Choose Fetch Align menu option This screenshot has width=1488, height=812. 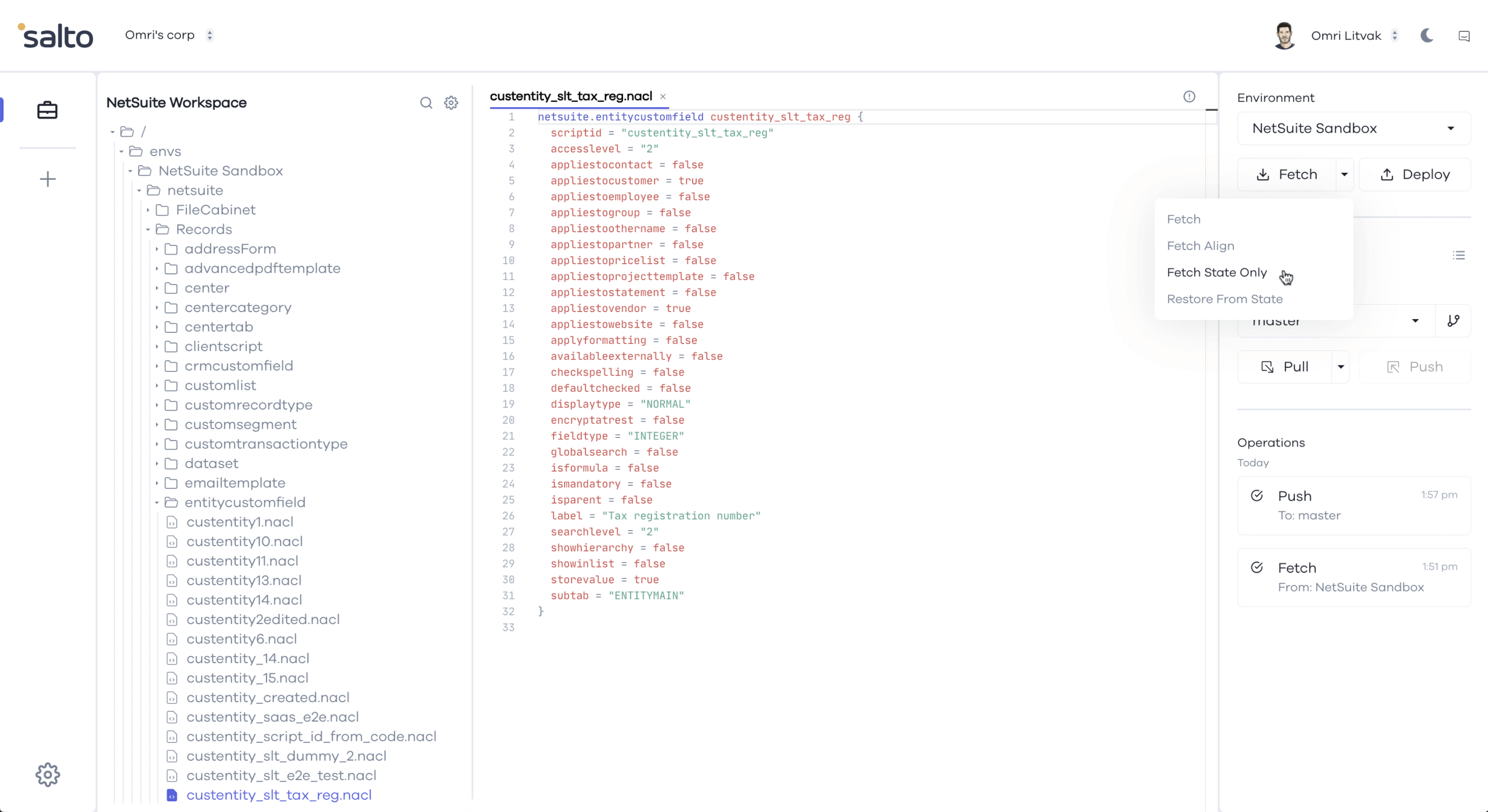1200,246
